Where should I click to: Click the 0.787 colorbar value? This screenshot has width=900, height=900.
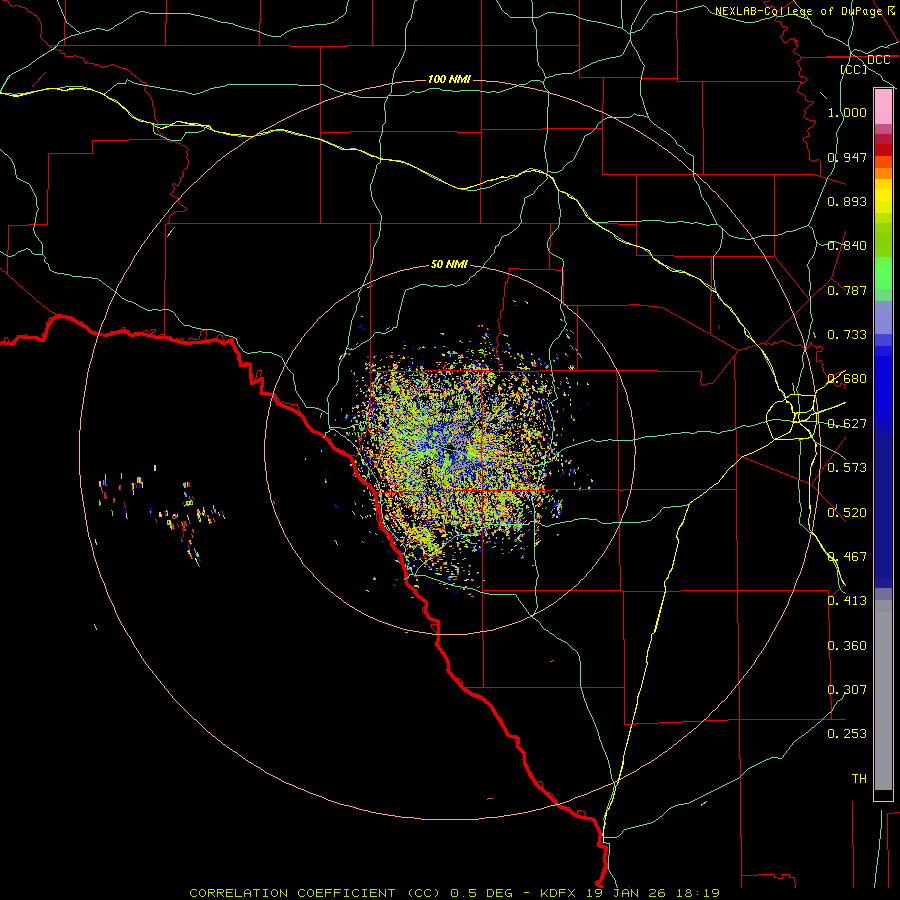click(847, 290)
